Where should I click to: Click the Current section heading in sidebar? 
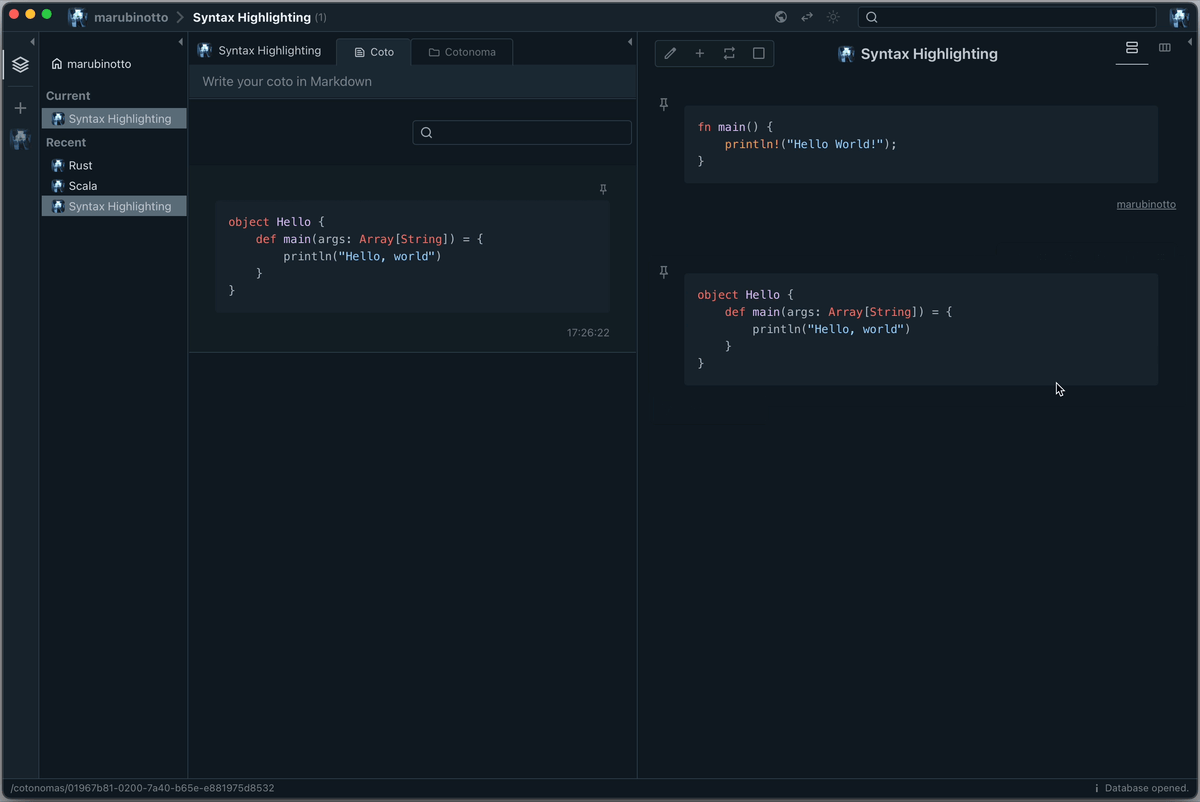68,96
